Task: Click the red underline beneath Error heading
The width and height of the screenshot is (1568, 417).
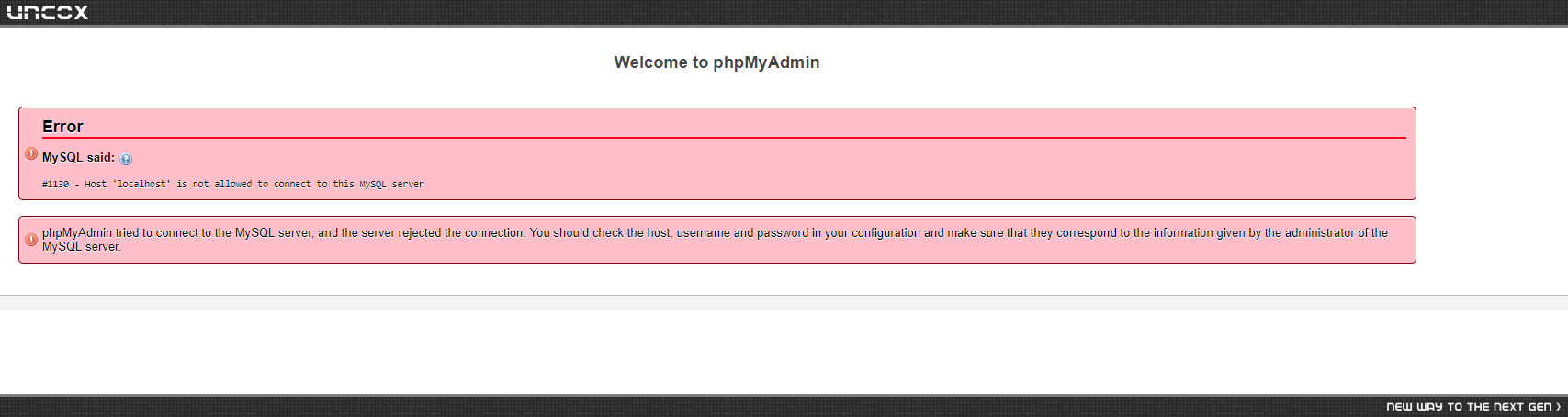Action: [x=724, y=138]
